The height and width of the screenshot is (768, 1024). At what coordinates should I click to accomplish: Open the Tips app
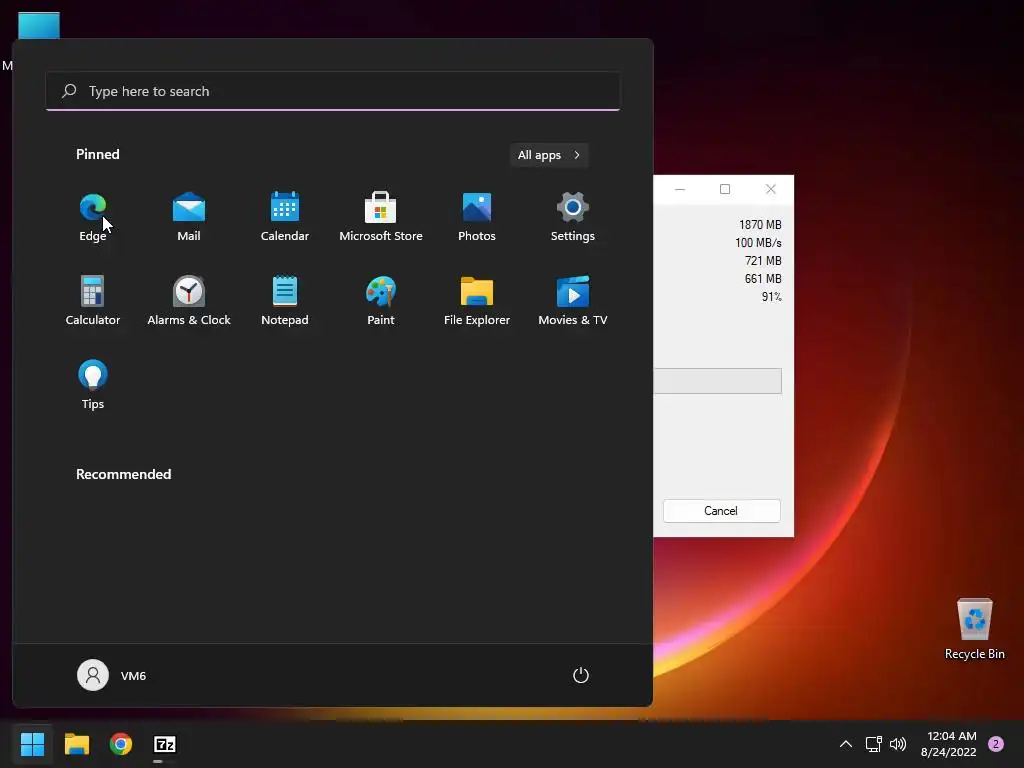[93, 385]
